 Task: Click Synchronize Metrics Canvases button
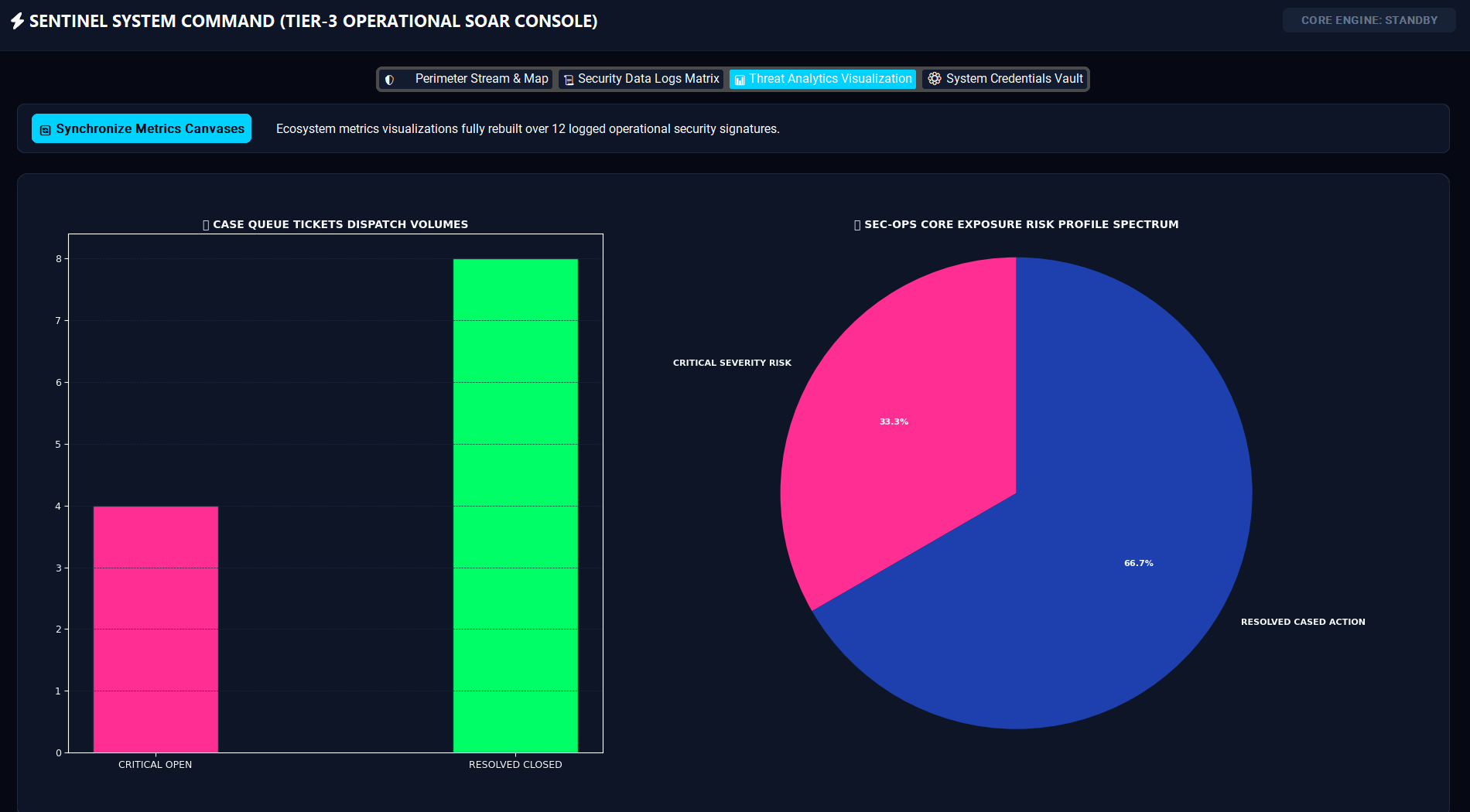tap(142, 128)
